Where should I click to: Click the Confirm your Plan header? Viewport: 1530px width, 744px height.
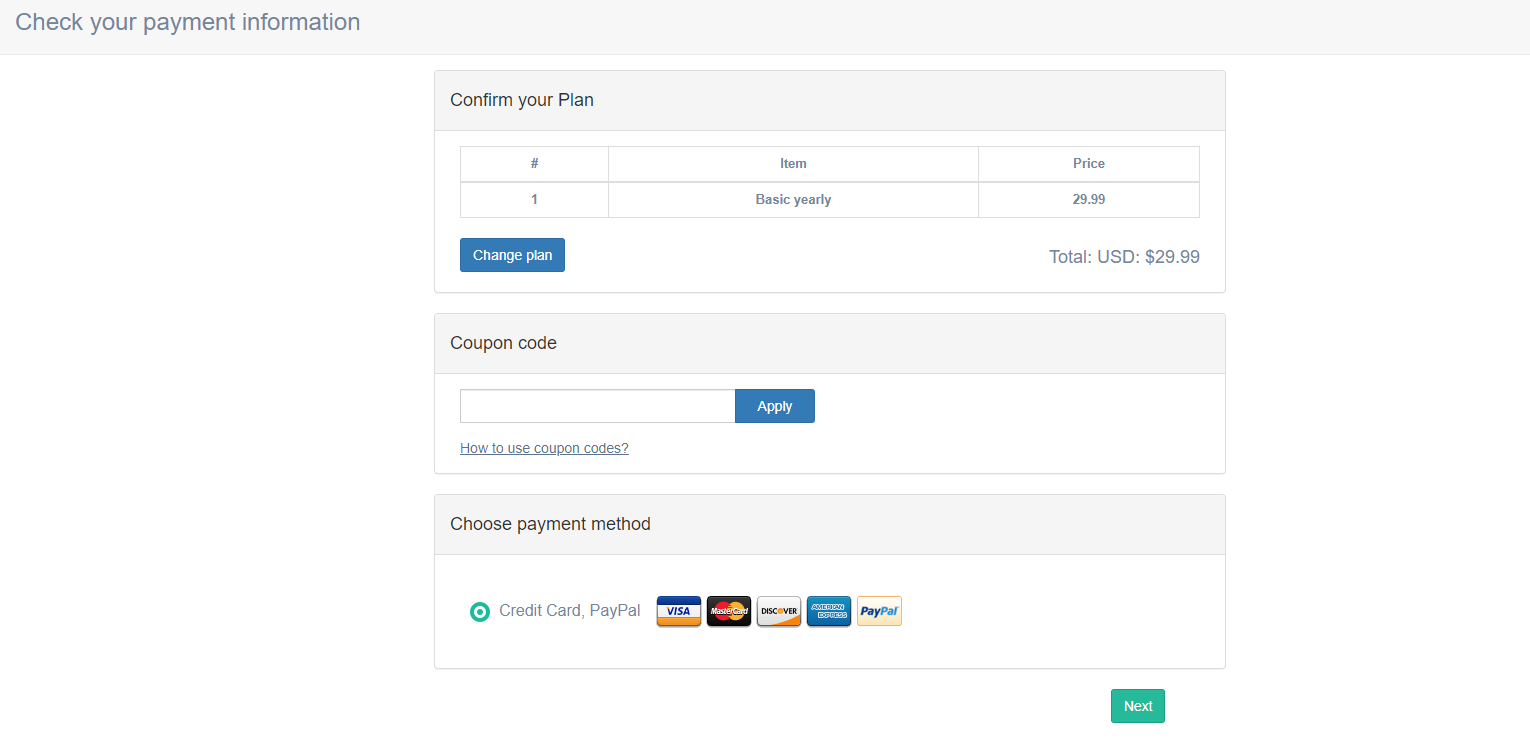(x=521, y=99)
